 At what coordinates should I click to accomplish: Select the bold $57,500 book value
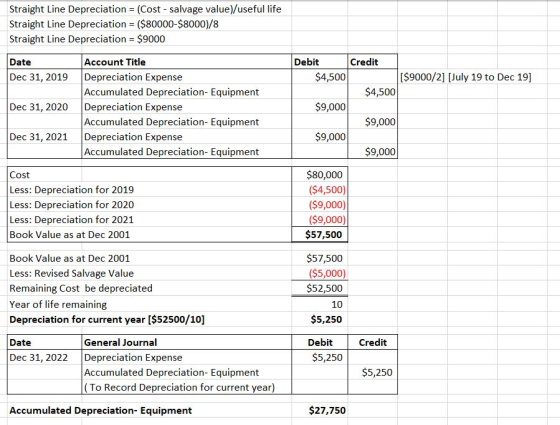(324, 235)
